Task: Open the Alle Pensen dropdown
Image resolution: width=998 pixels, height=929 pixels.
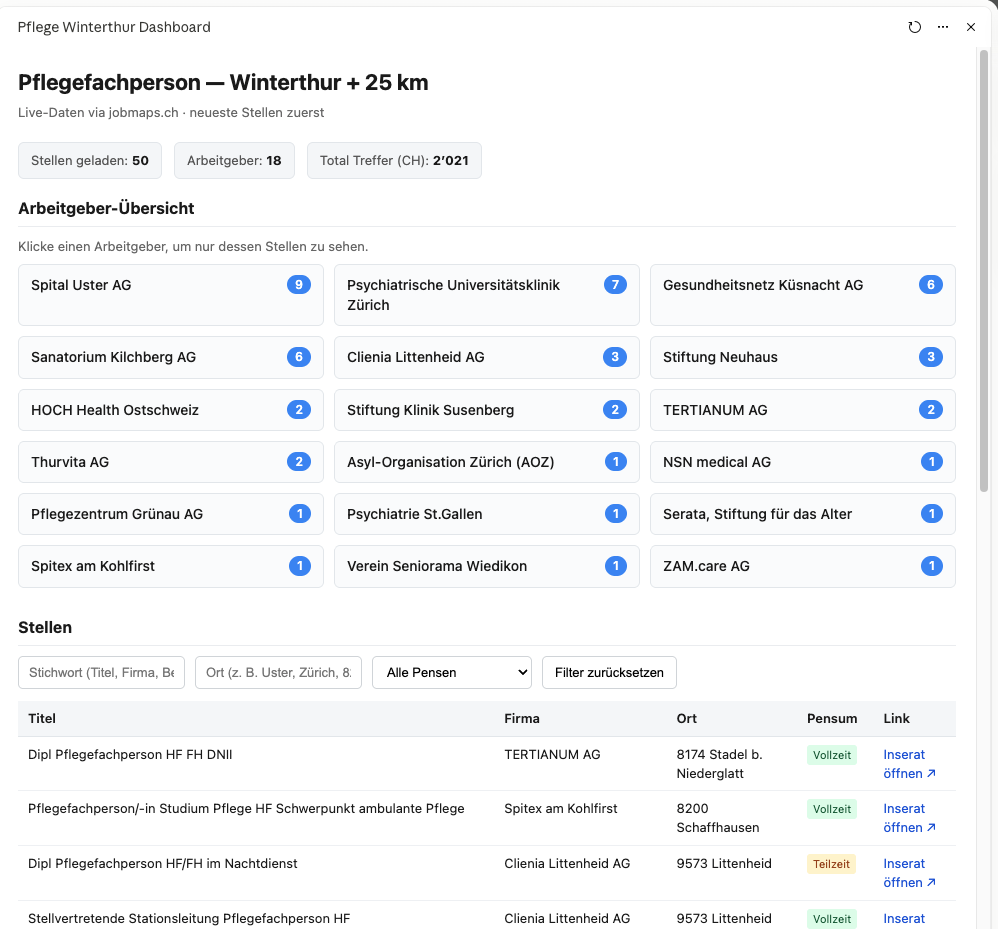Action: 452,673
